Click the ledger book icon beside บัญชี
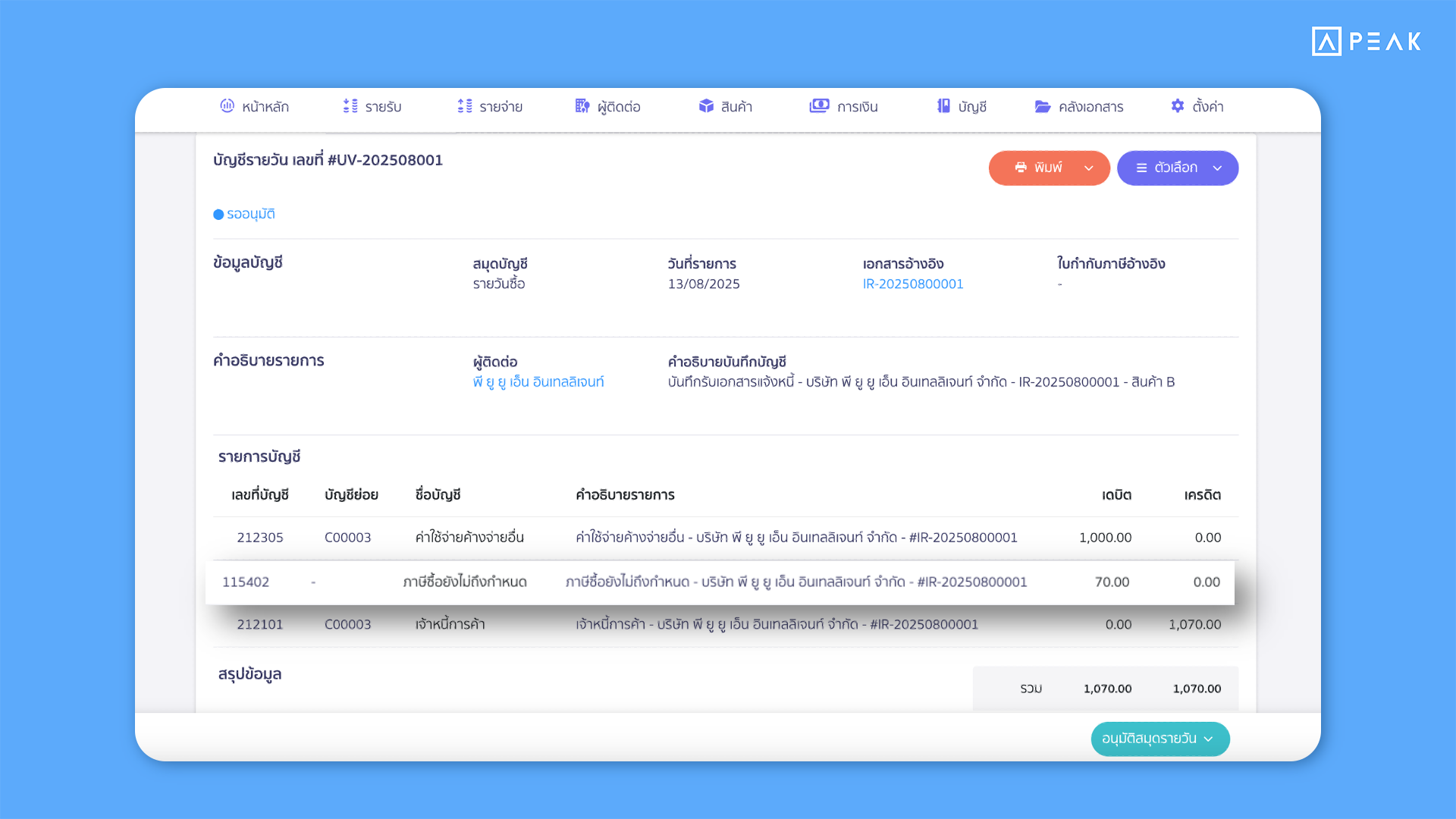The height and width of the screenshot is (819, 1456). [x=943, y=106]
